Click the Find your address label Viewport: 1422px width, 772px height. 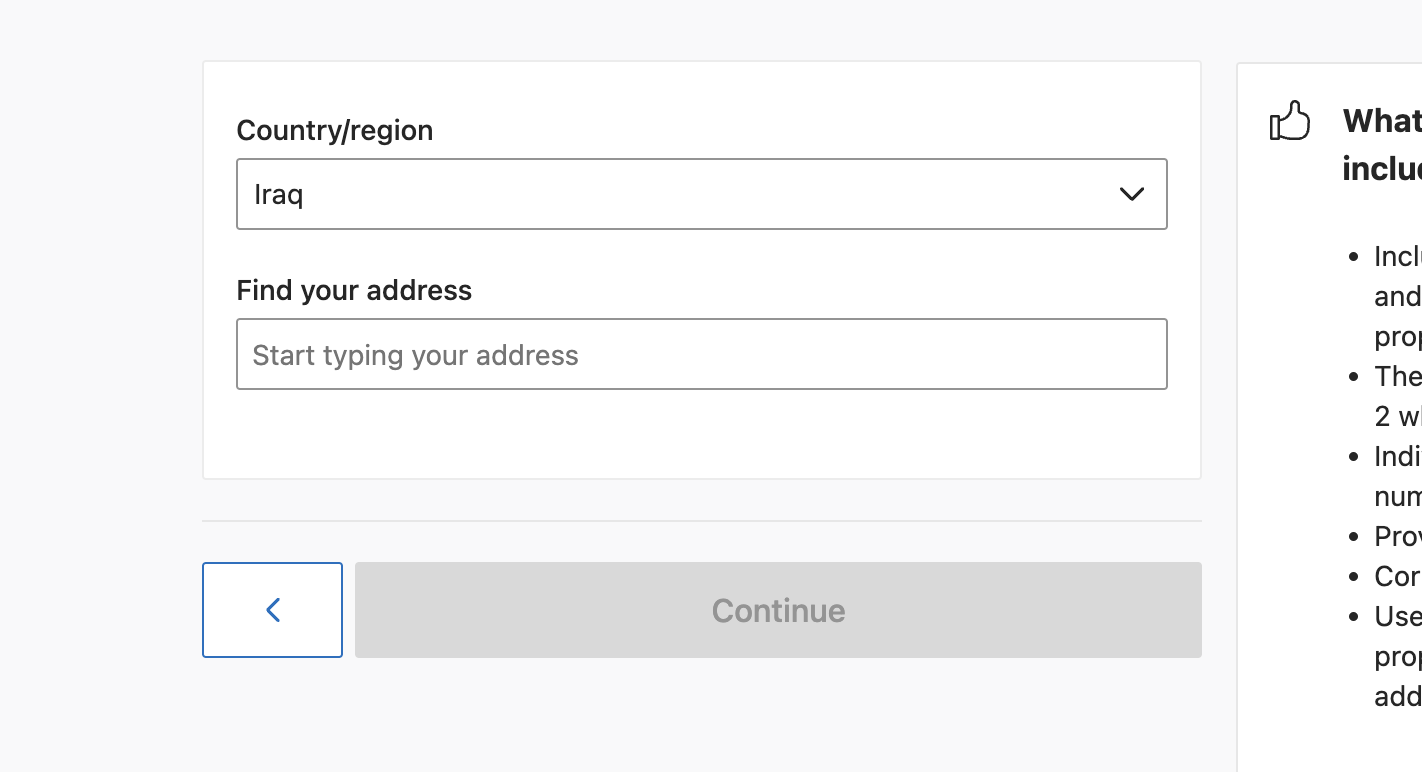coord(354,290)
